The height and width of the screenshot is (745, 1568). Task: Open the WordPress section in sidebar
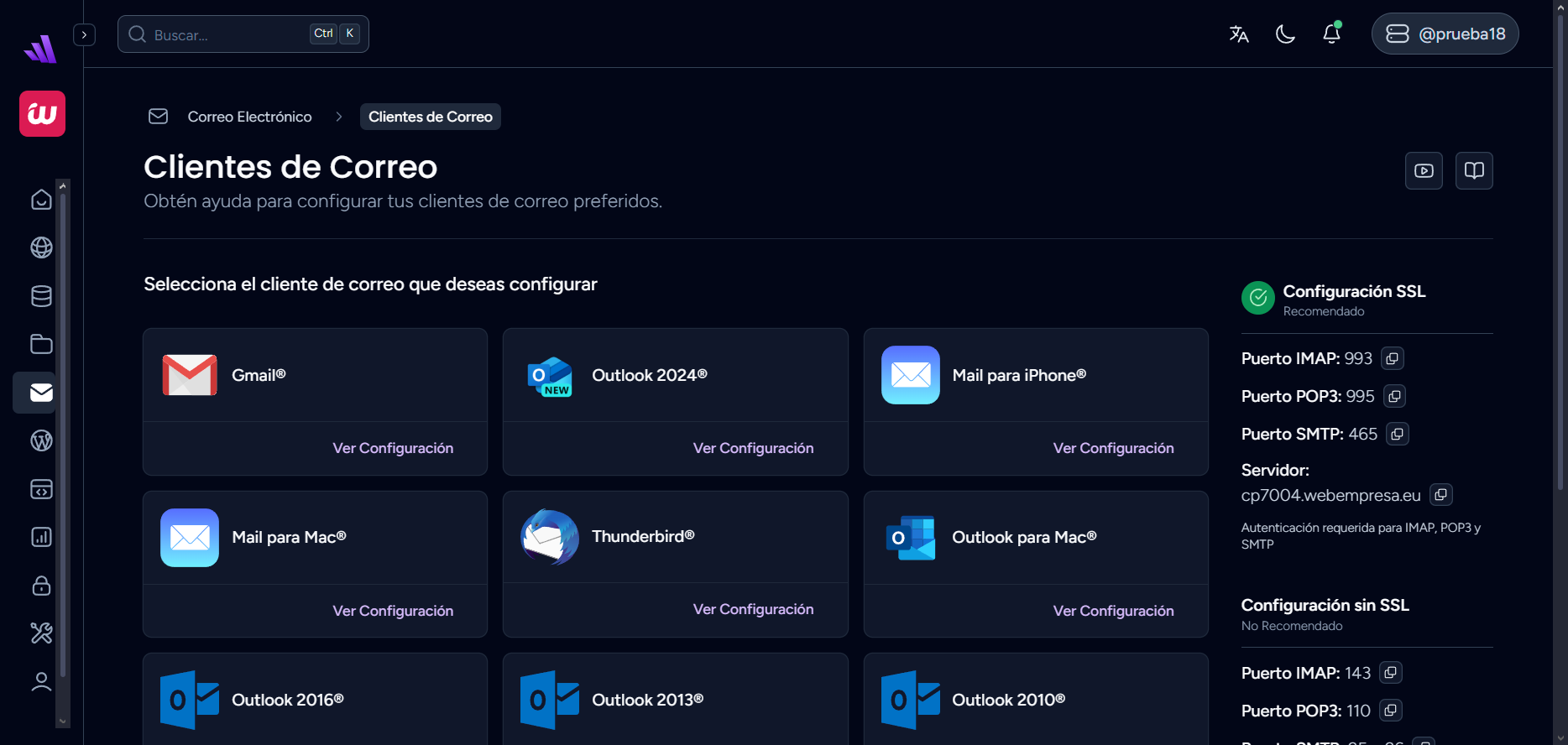[41, 440]
